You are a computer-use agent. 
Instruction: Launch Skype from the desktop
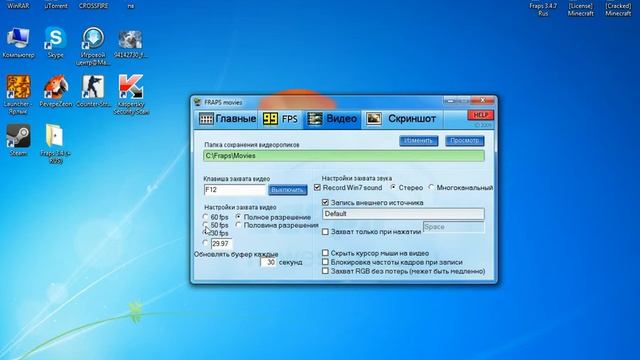click(x=56, y=43)
